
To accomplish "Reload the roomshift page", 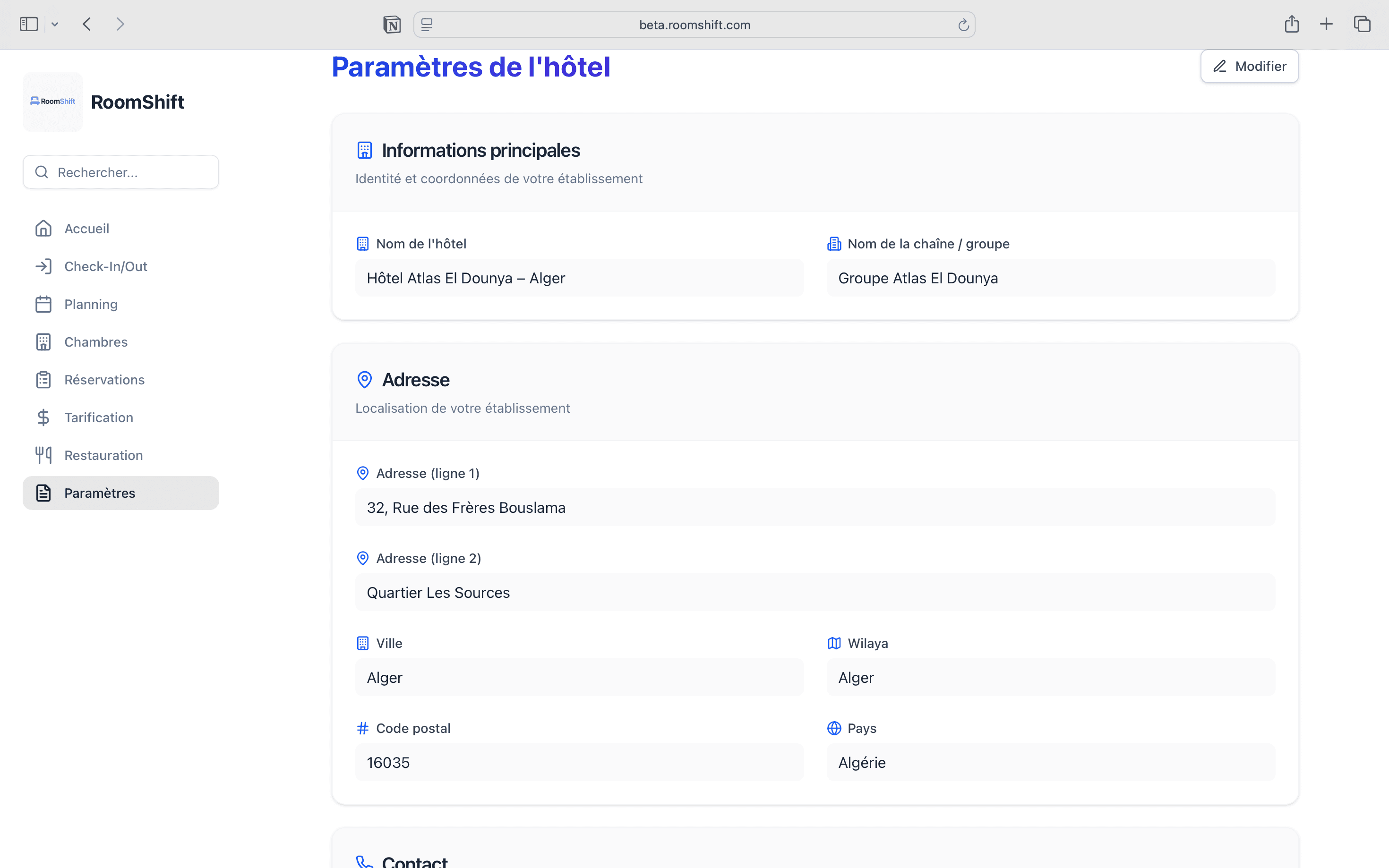I will pos(963,25).
